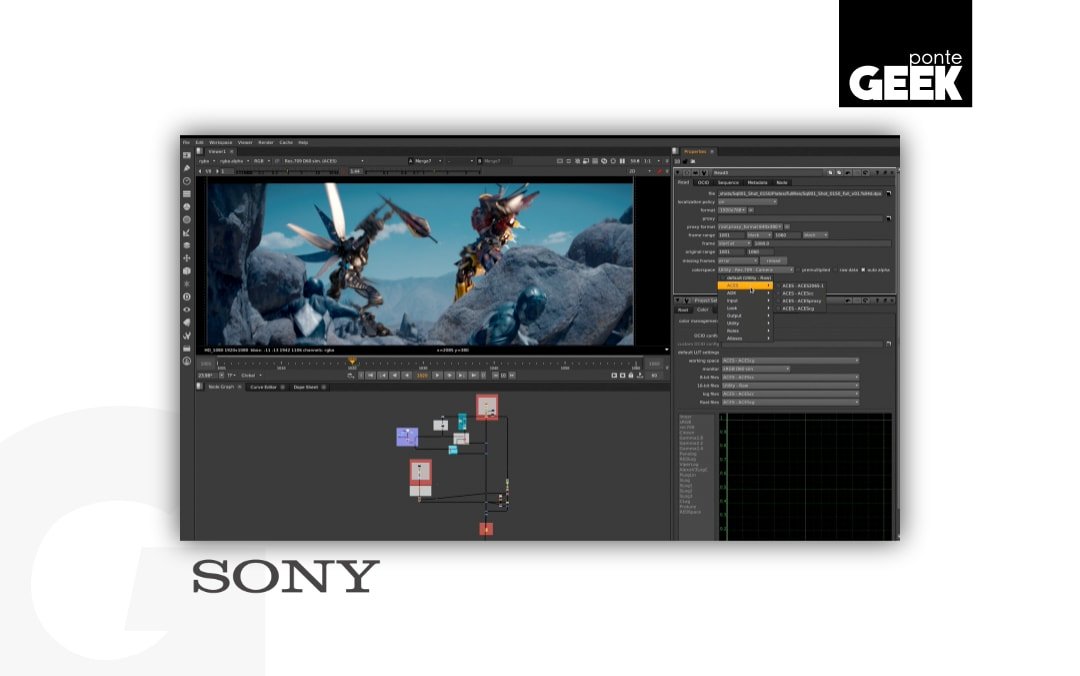The width and height of the screenshot is (1080, 676).
Task: Open the Particles nodes toolbar icon
Action: [x=187, y=284]
